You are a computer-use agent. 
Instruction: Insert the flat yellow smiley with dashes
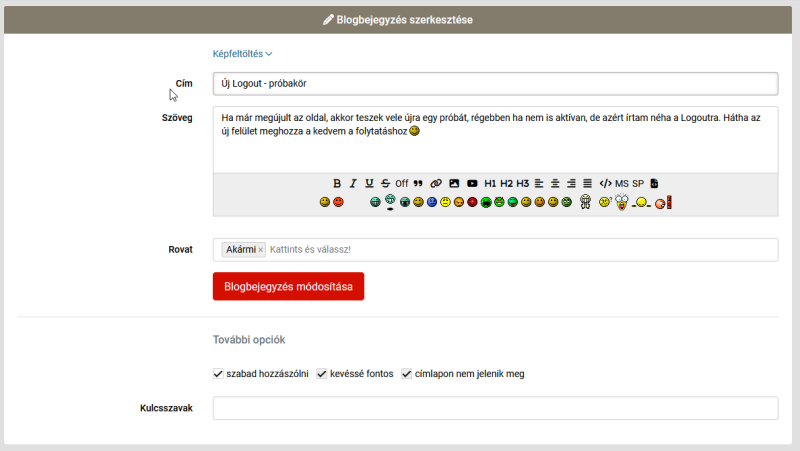pyautogui.click(x=641, y=203)
